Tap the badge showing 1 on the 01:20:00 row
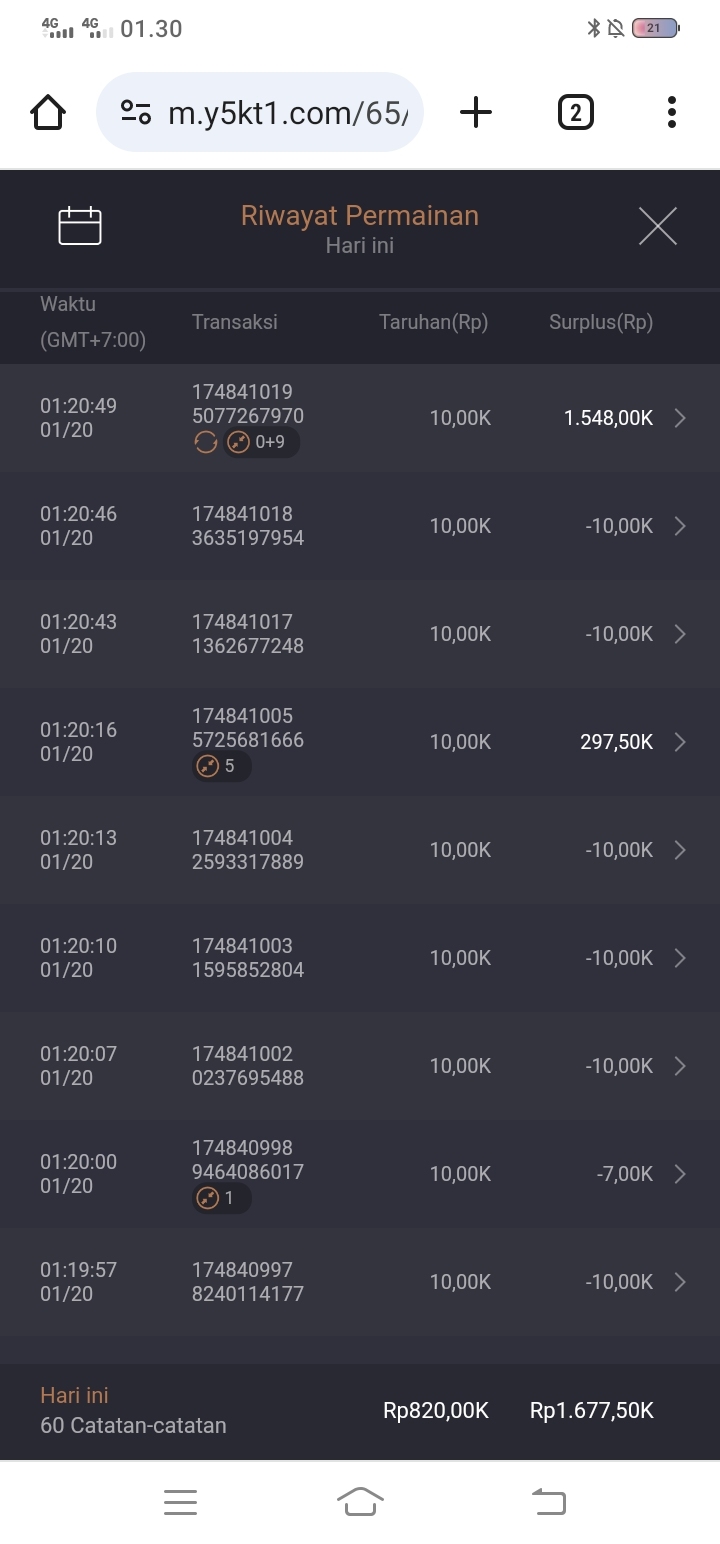Image resolution: width=720 pixels, height=1544 pixels. [221, 1198]
